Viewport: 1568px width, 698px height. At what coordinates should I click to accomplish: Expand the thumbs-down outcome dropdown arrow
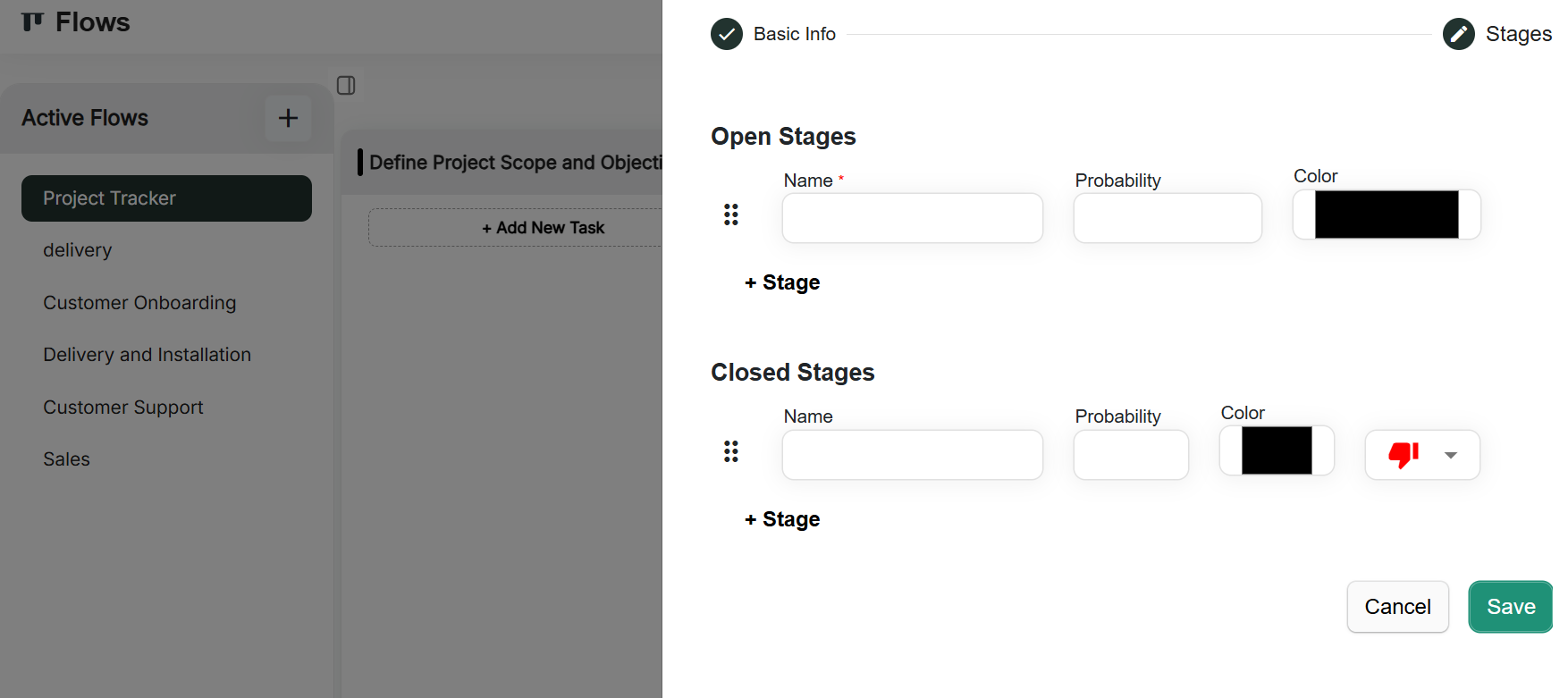pyautogui.click(x=1451, y=455)
